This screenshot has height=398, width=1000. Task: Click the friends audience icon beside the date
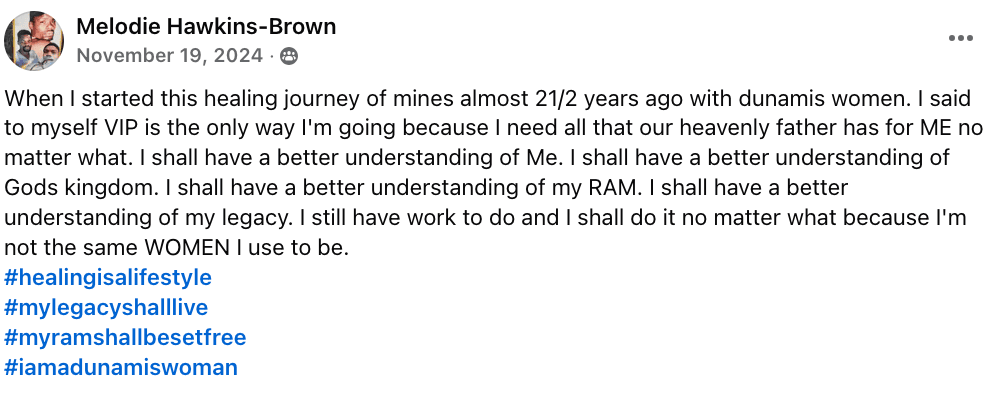pos(289,56)
